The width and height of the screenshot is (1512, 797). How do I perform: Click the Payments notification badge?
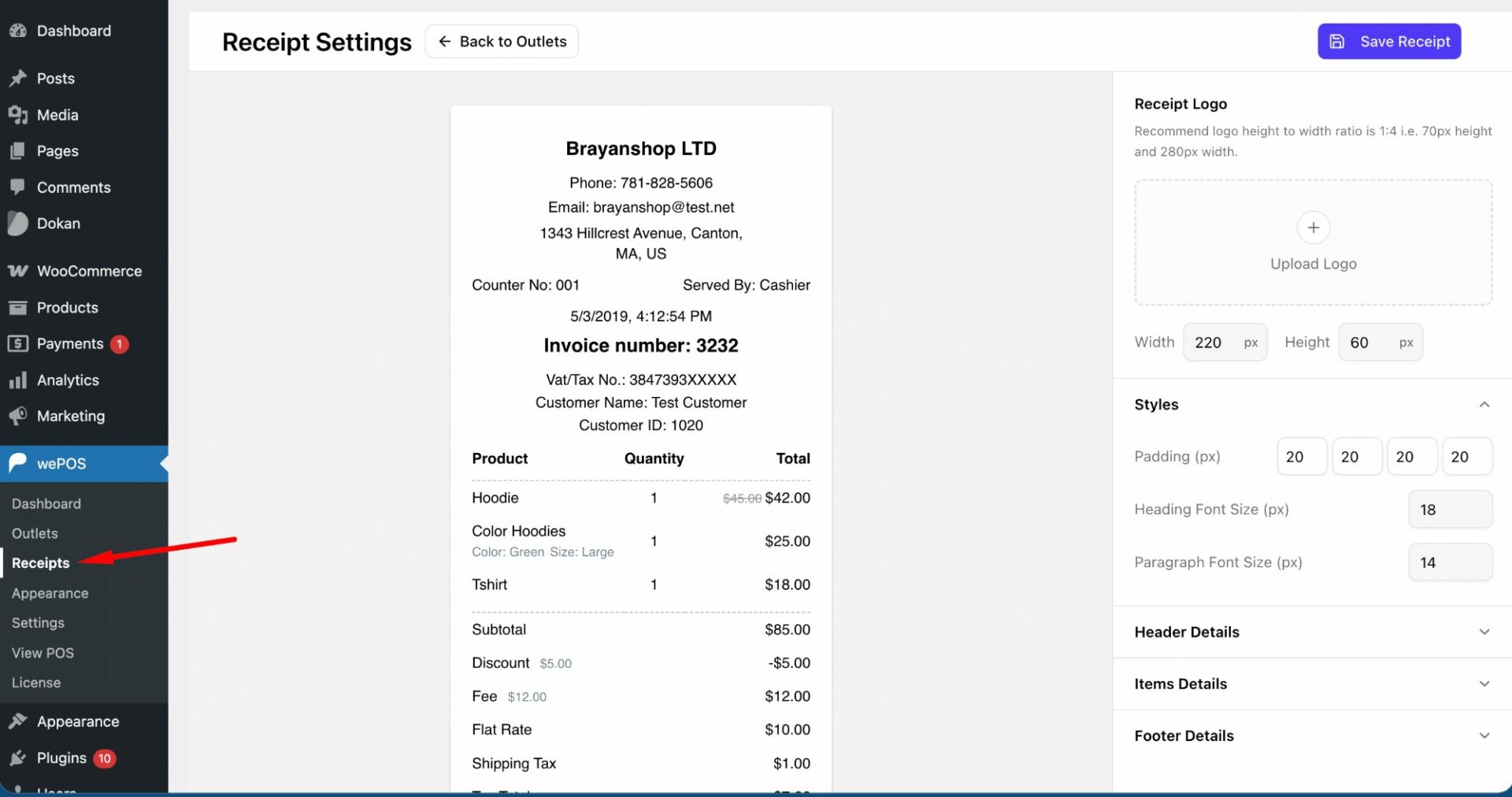point(120,344)
